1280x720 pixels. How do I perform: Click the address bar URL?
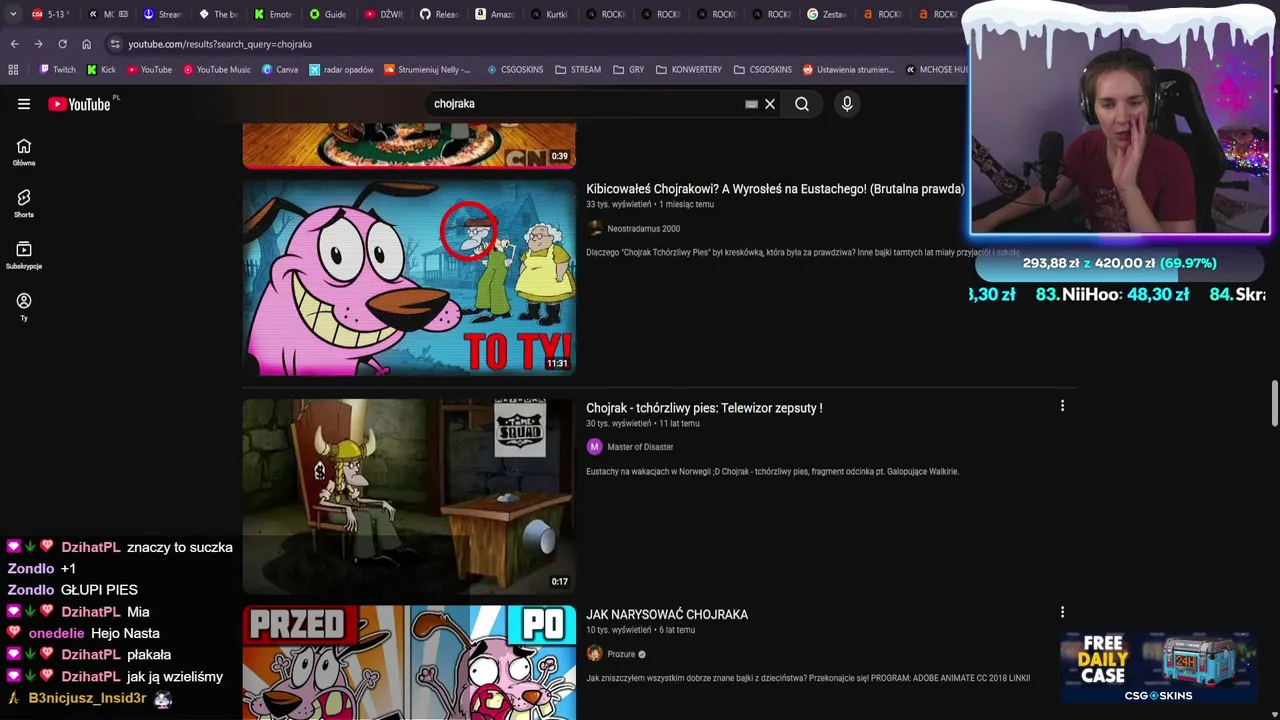[x=220, y=44]
